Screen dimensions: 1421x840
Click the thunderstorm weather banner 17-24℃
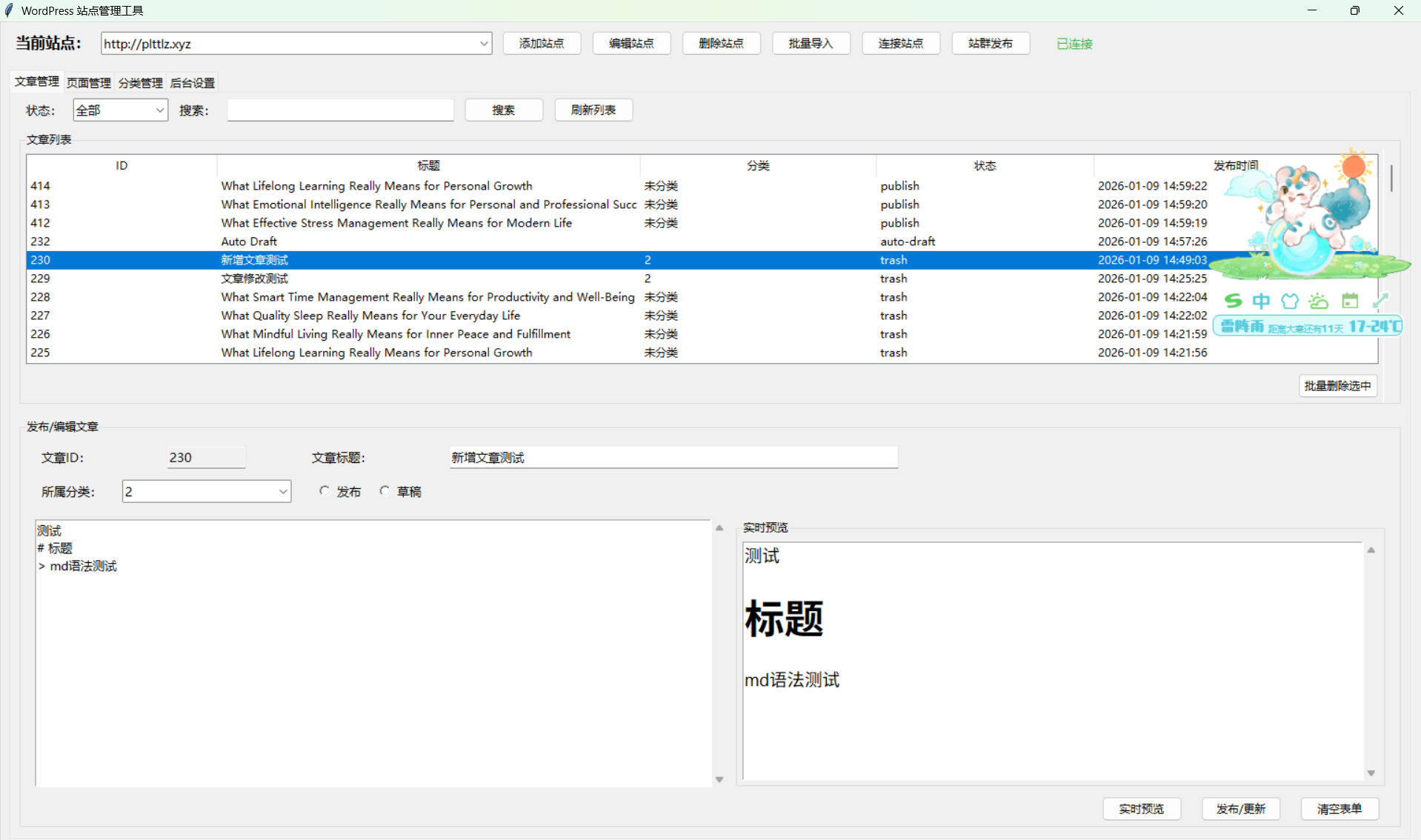1308,327
